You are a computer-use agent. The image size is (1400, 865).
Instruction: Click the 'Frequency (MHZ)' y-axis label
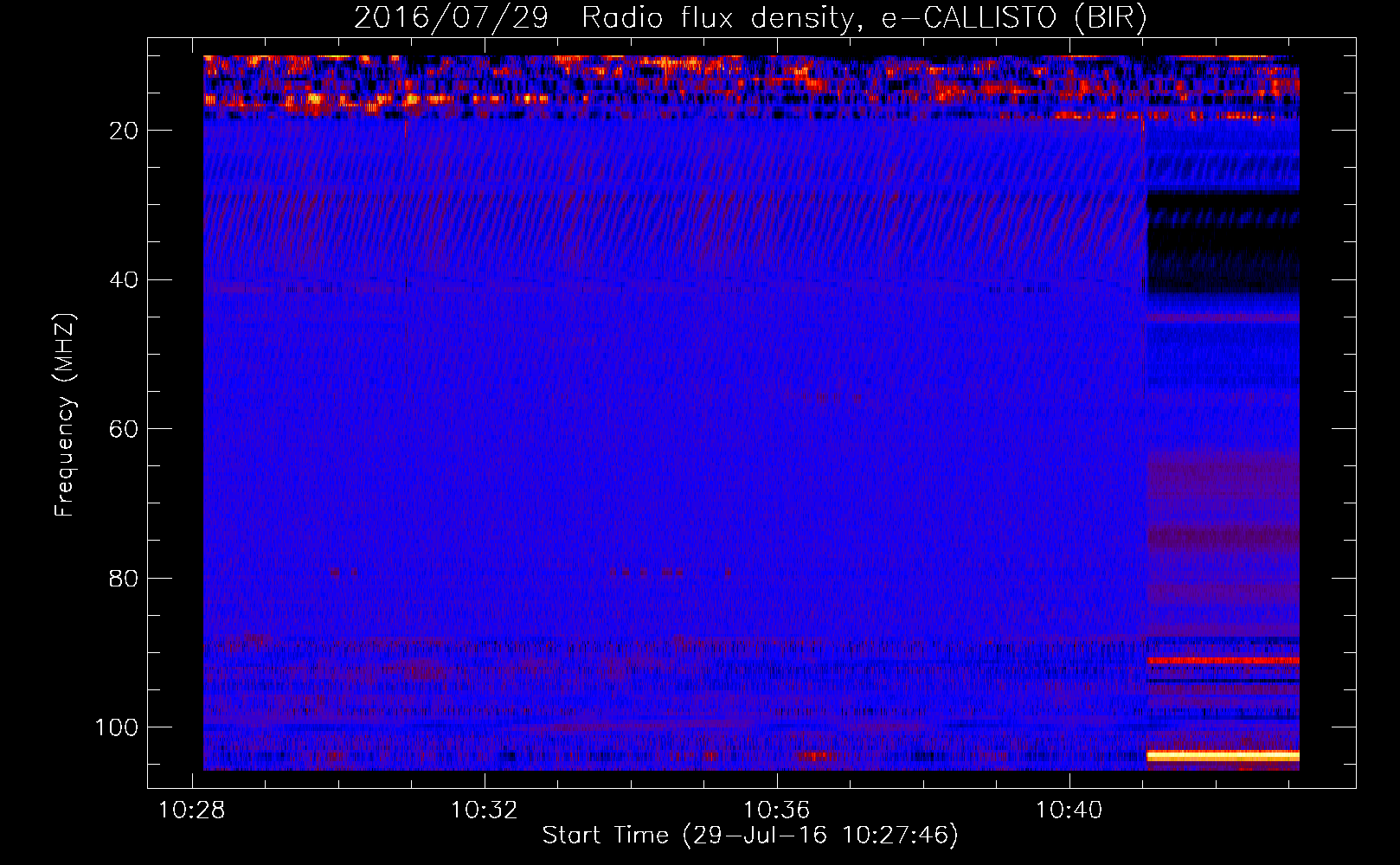(x=65, y=414)
